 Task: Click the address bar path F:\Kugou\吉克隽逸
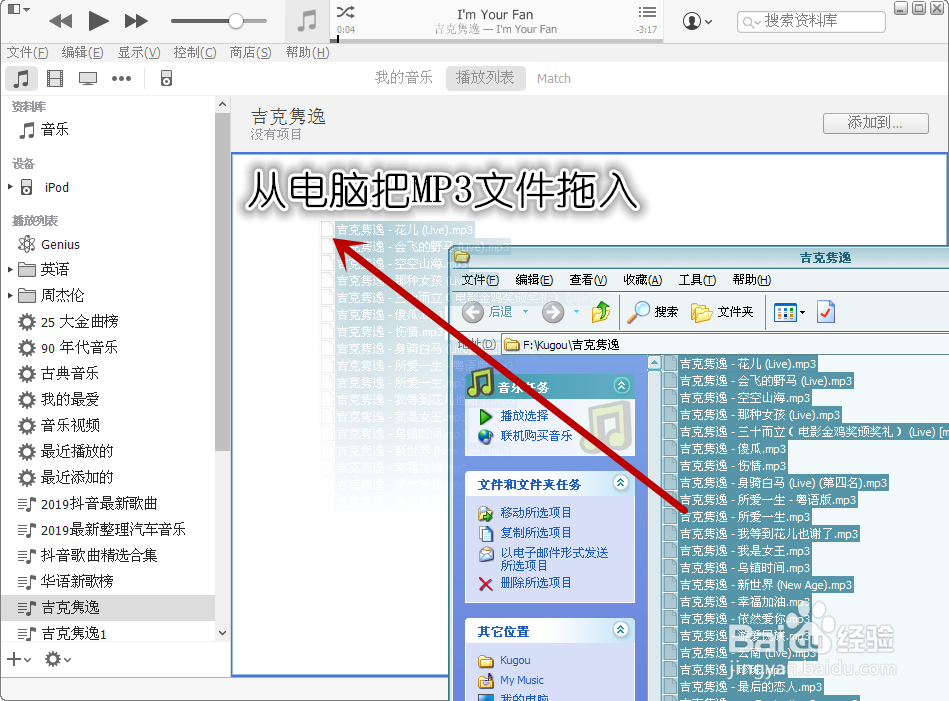pyautogui.click(x=571, y=345)
